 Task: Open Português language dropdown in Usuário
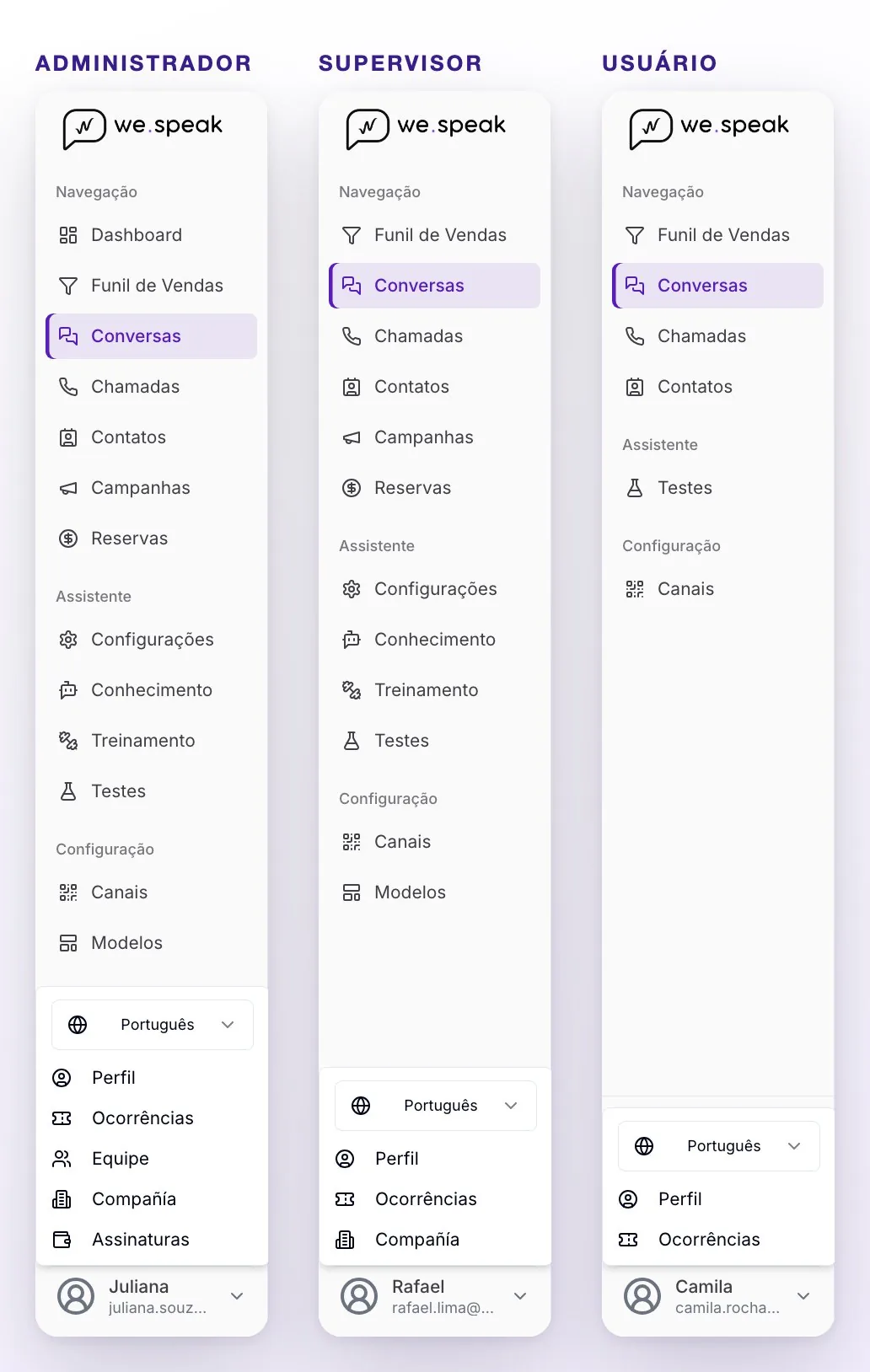719,1146
